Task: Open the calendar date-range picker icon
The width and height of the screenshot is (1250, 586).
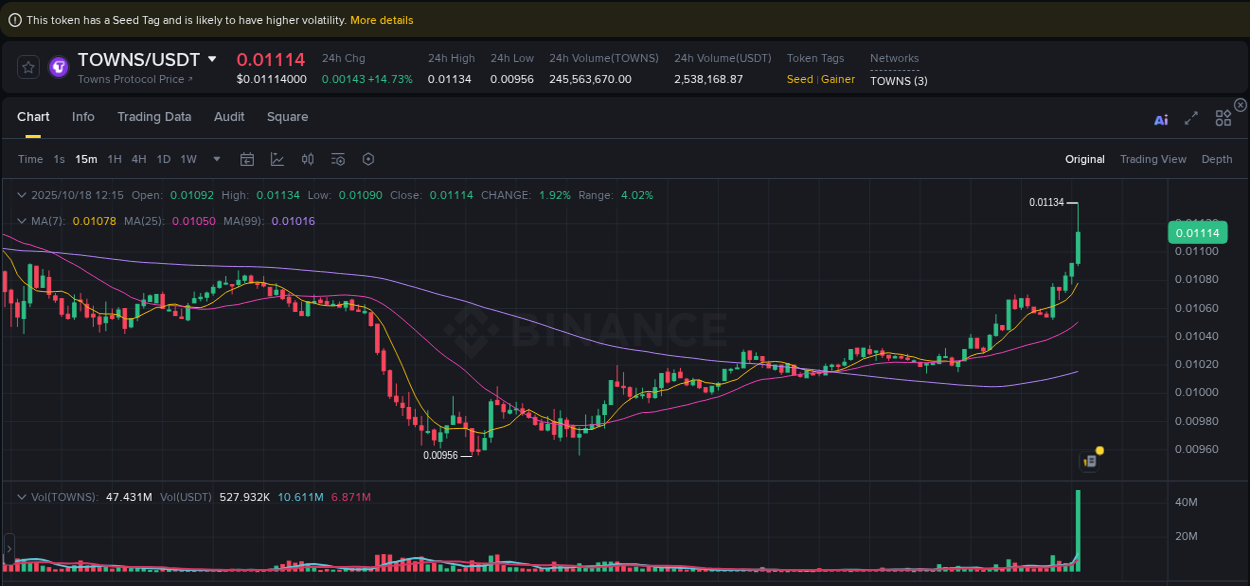Action: click(x=247, y=159)
